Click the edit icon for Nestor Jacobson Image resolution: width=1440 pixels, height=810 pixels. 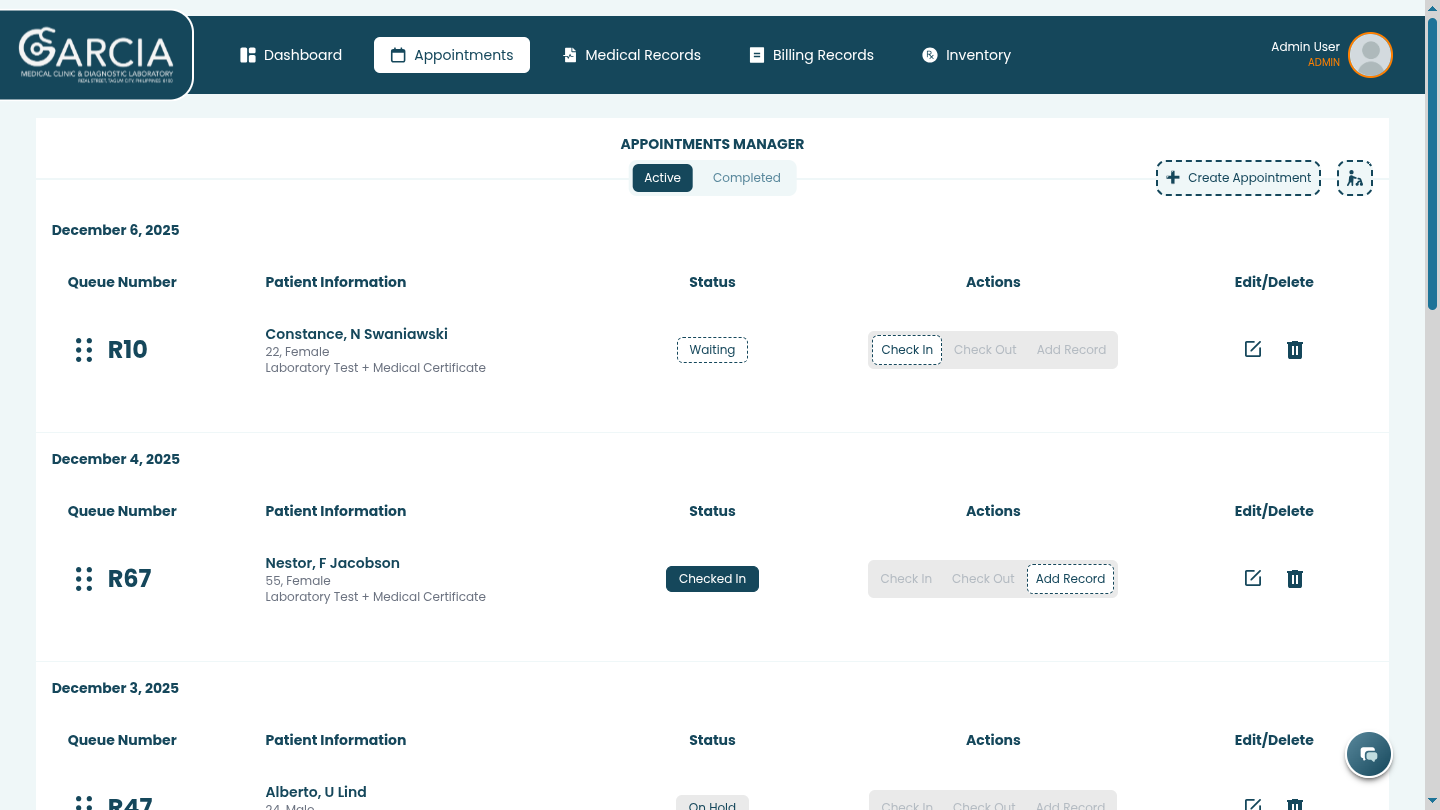coord(1252,578)
